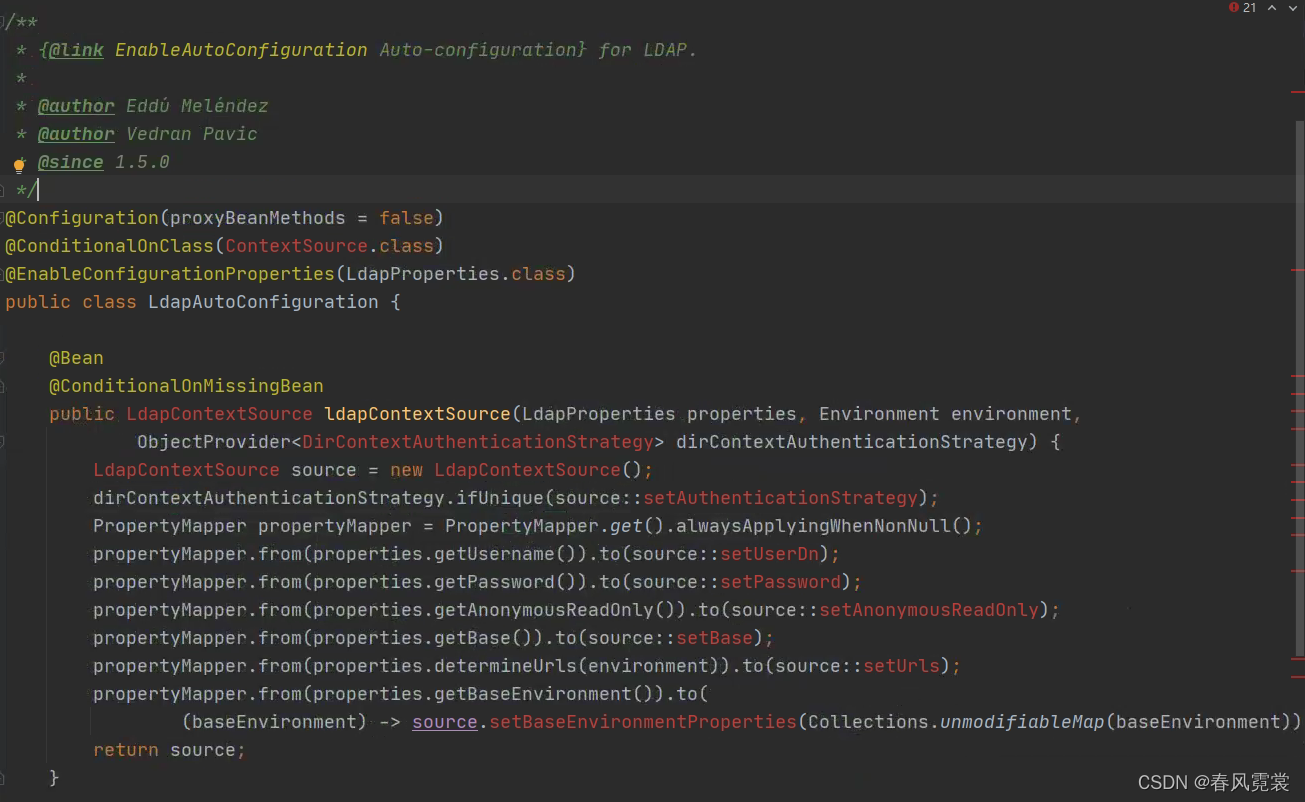Screen dimensions: 1305x802
Task: Click the @Configuration annotation
Action: point(82,218)
